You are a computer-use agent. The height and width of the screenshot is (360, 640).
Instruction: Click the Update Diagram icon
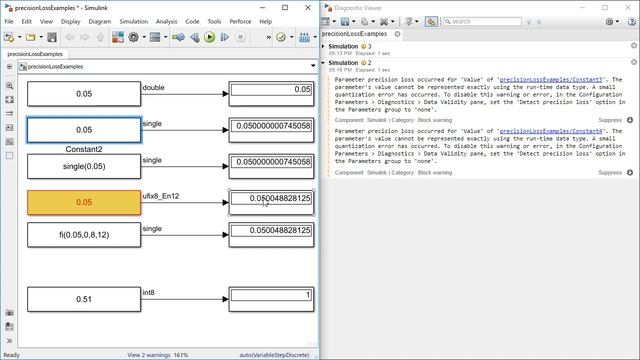[x=178, y=37]
